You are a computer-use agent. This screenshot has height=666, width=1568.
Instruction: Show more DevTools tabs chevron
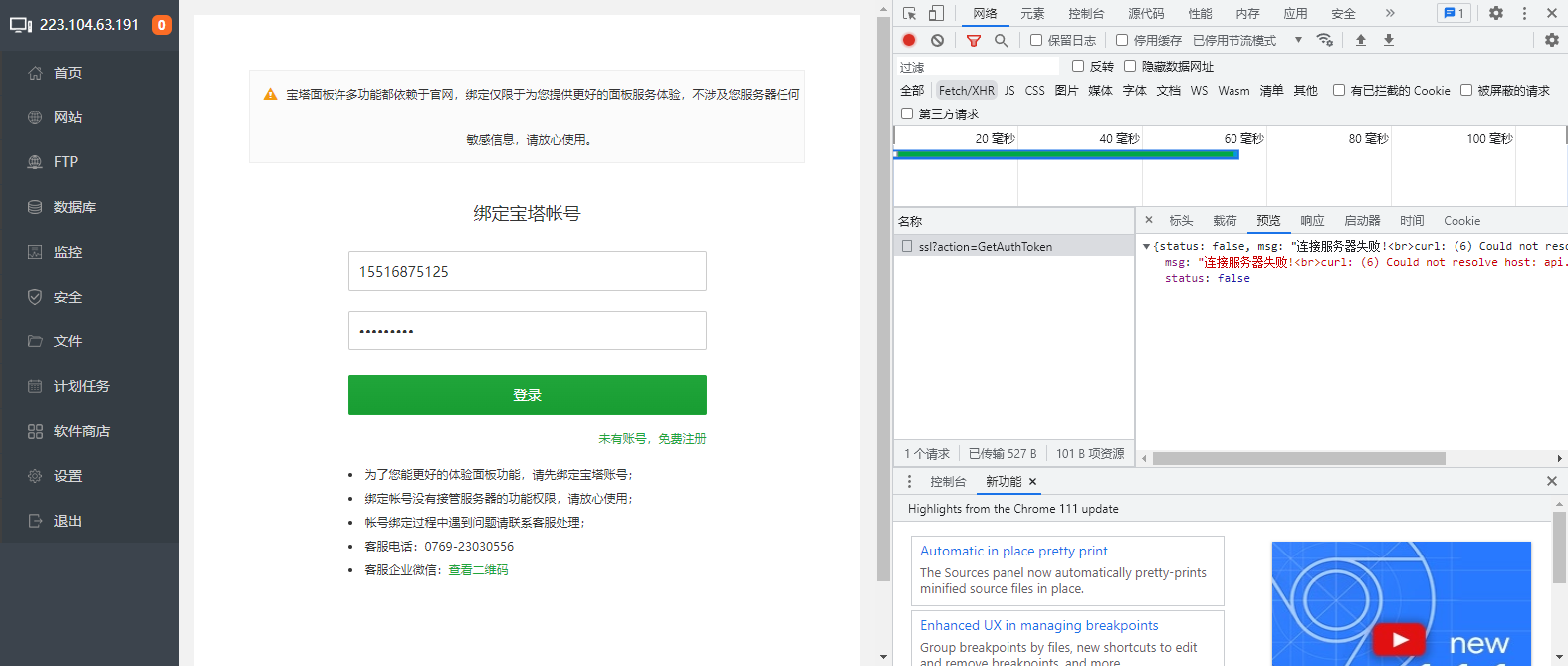[1390, 13]
